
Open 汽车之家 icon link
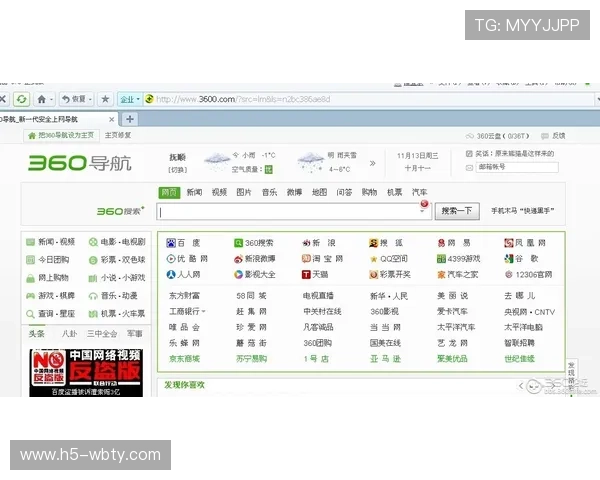click(441, 275)
